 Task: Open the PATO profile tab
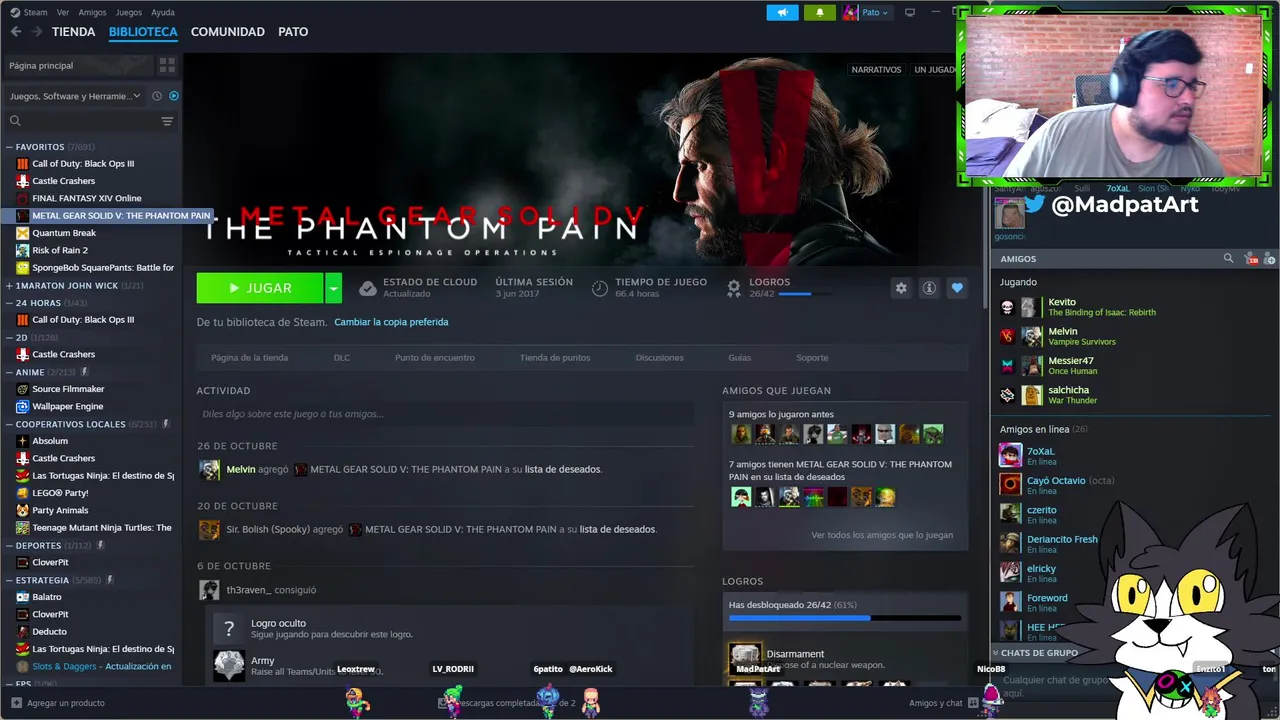point(293,32)
